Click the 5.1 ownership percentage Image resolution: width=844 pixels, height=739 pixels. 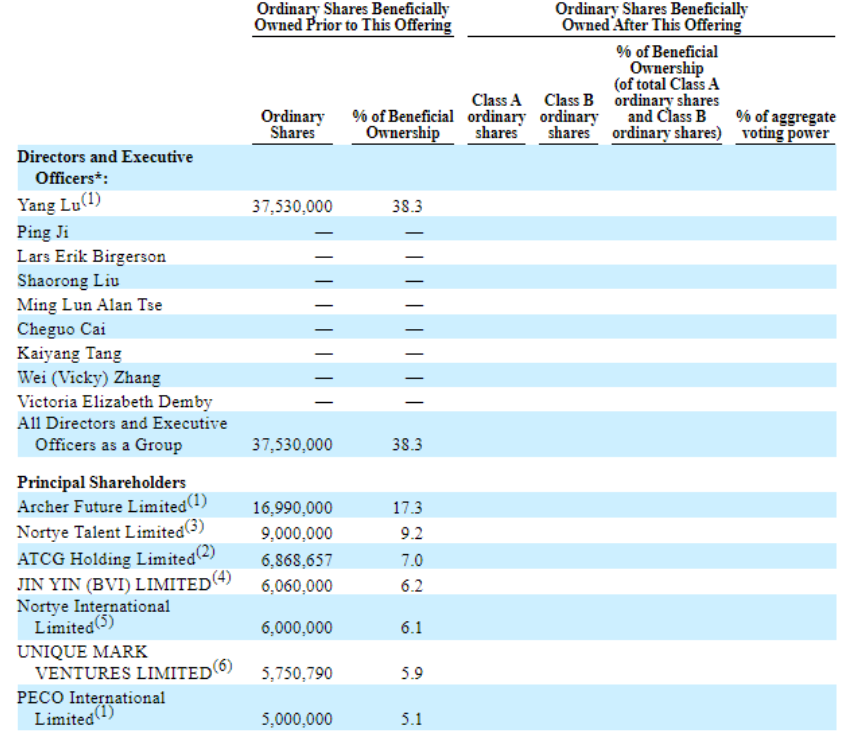pos(411,719)
